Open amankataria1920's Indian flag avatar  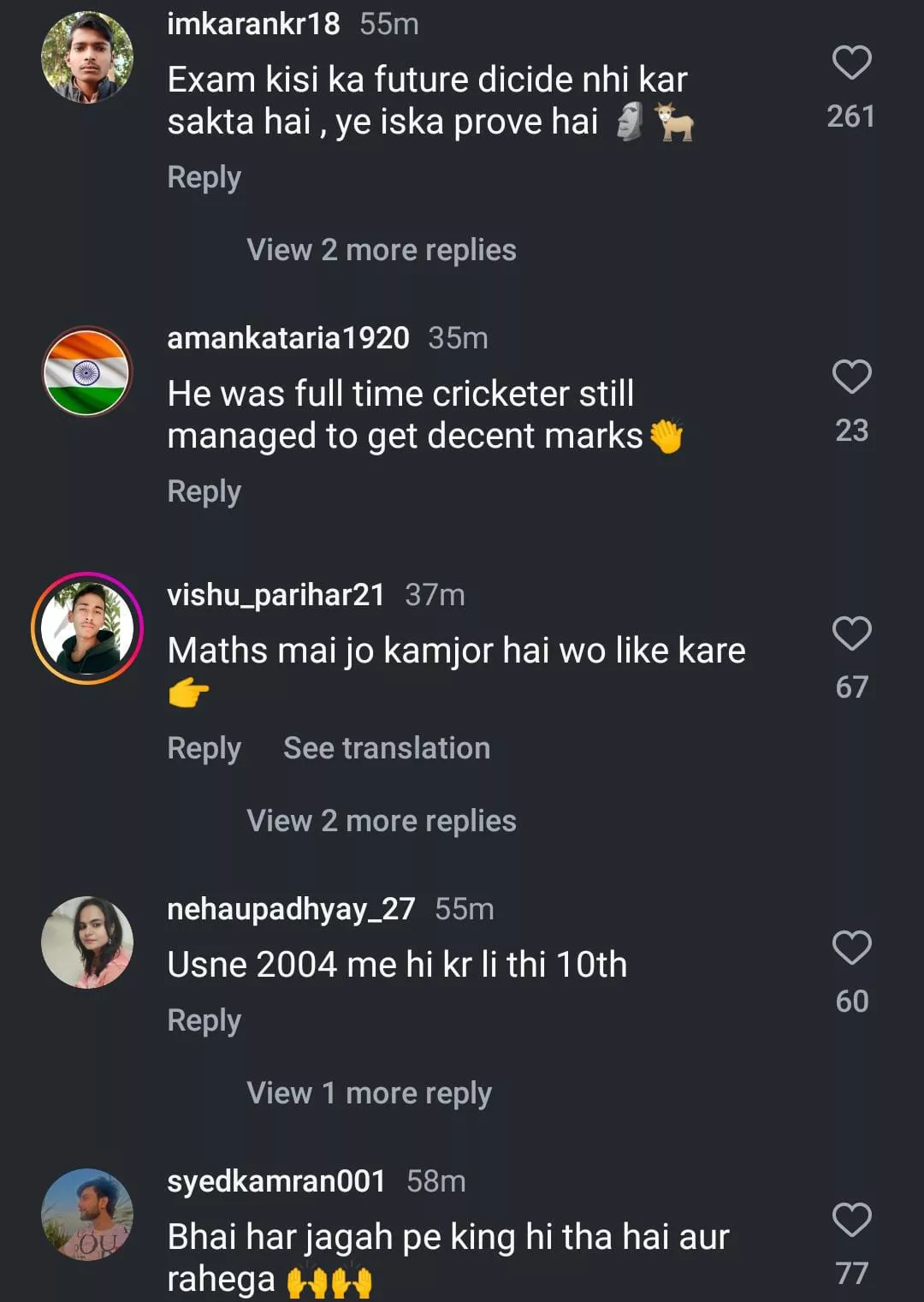[x=87, y=372]
